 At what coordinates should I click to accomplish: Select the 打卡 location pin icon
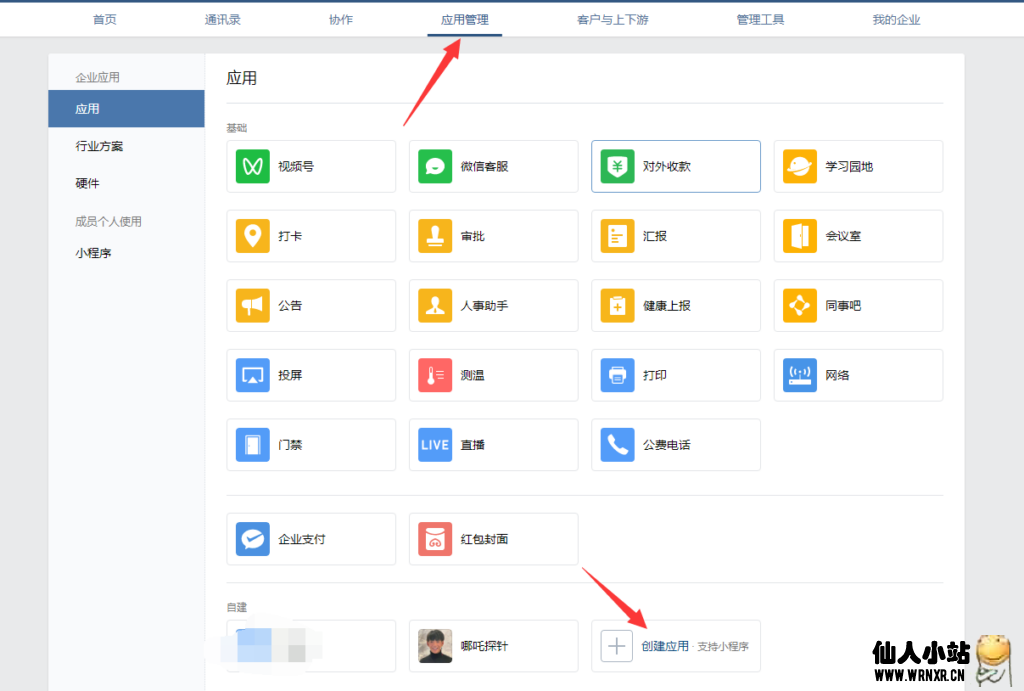[x=253, y=236]
